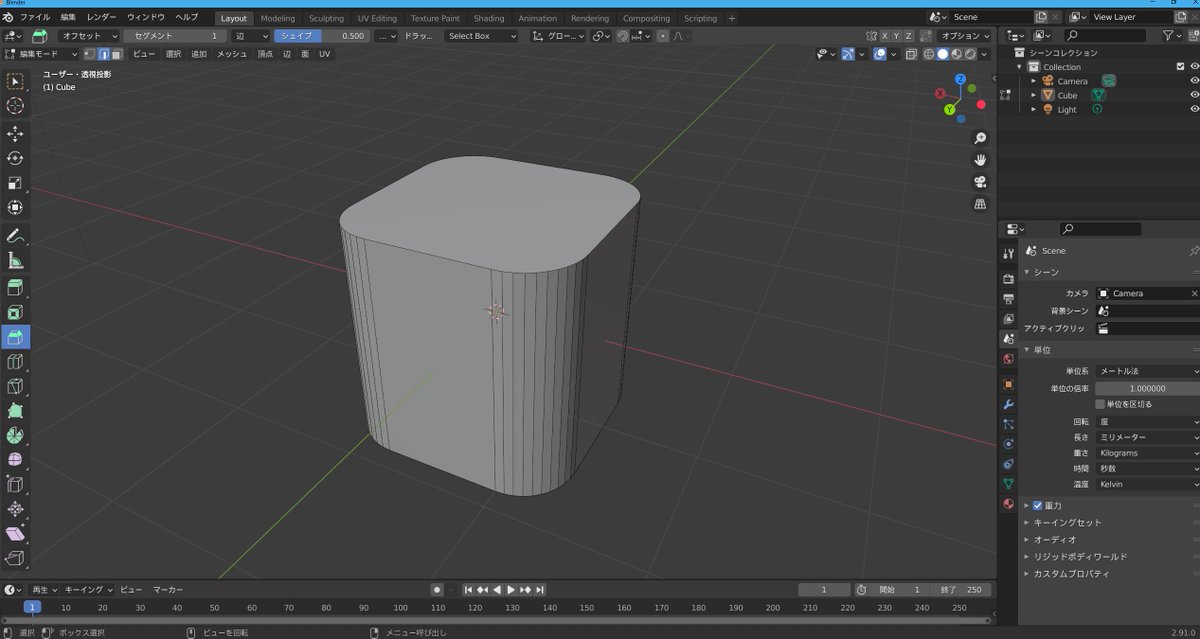Image resolution: width=1200 pixels, height=639 pixels.
Task: Open the Output properties tab icon
Action: tap(1008, 299)
